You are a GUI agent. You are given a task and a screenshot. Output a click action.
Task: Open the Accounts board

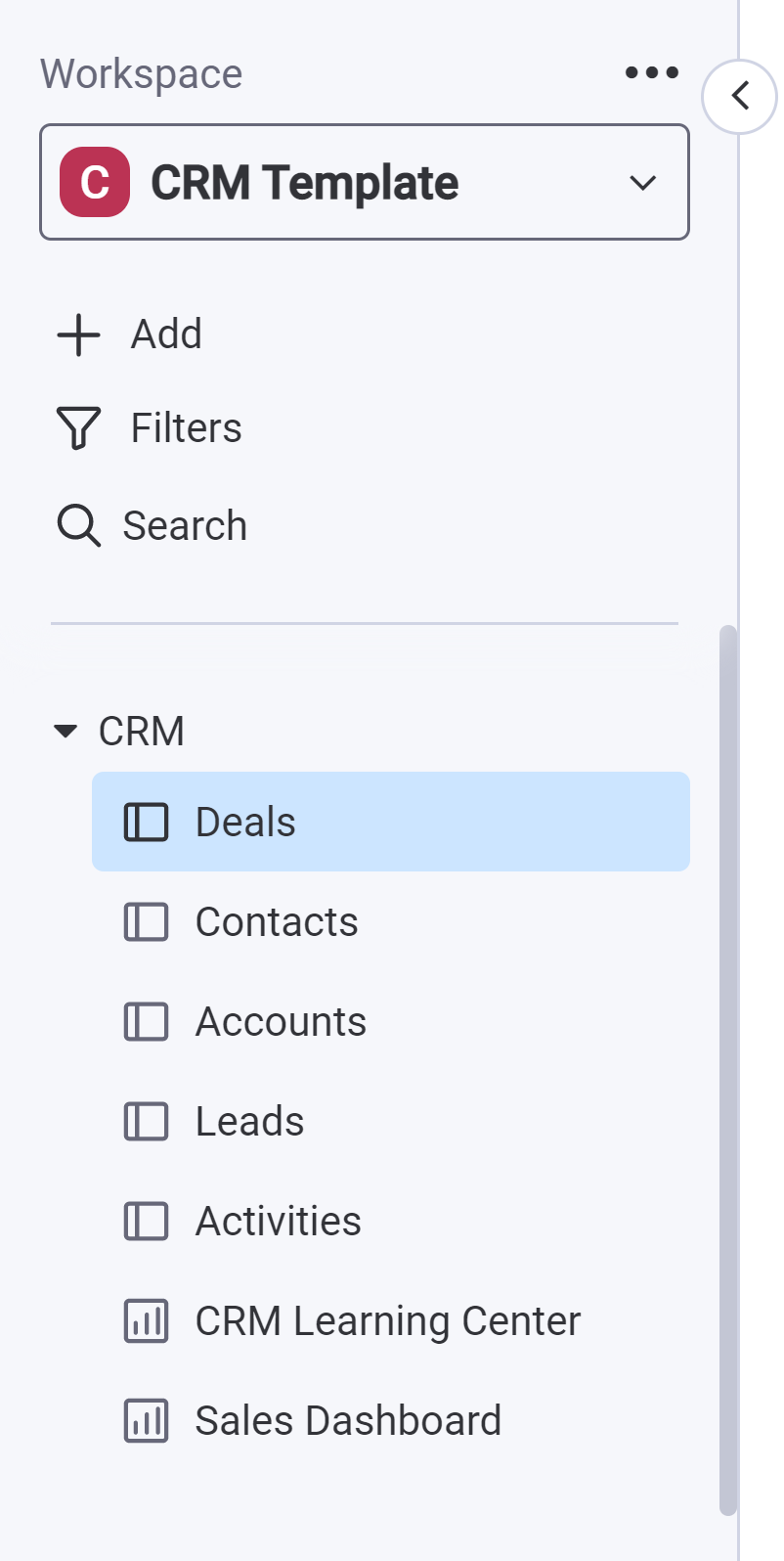pos(281,1021)
